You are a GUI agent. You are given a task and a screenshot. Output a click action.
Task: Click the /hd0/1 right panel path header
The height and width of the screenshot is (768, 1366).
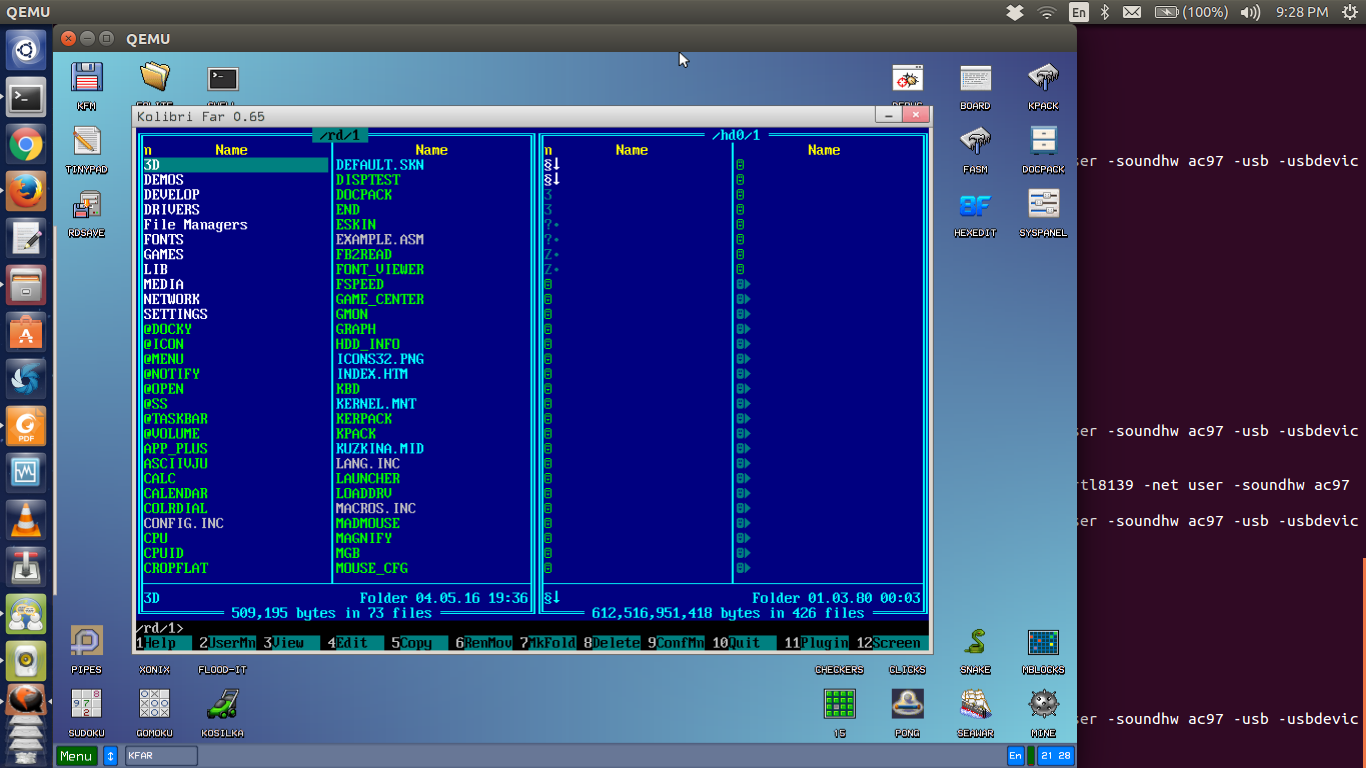coord(736,135)
